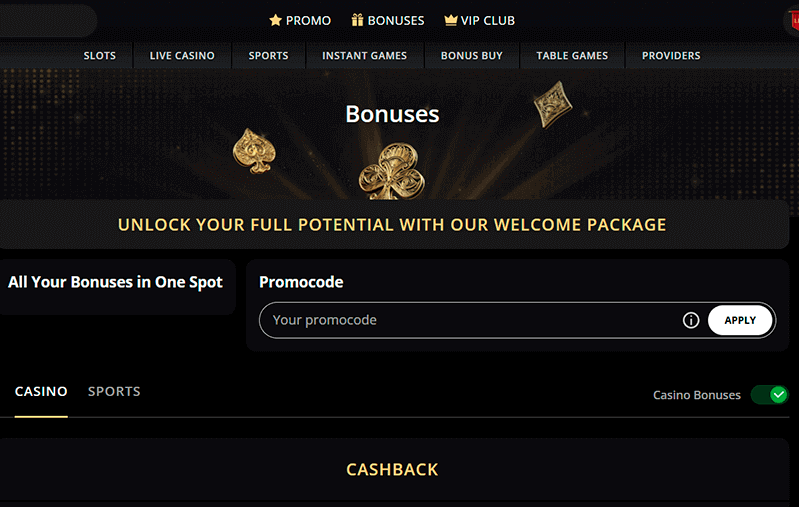Type in the Your promocode field
Image resolution: width=799 pixels, height=507 pixels.
pos(470,320)
